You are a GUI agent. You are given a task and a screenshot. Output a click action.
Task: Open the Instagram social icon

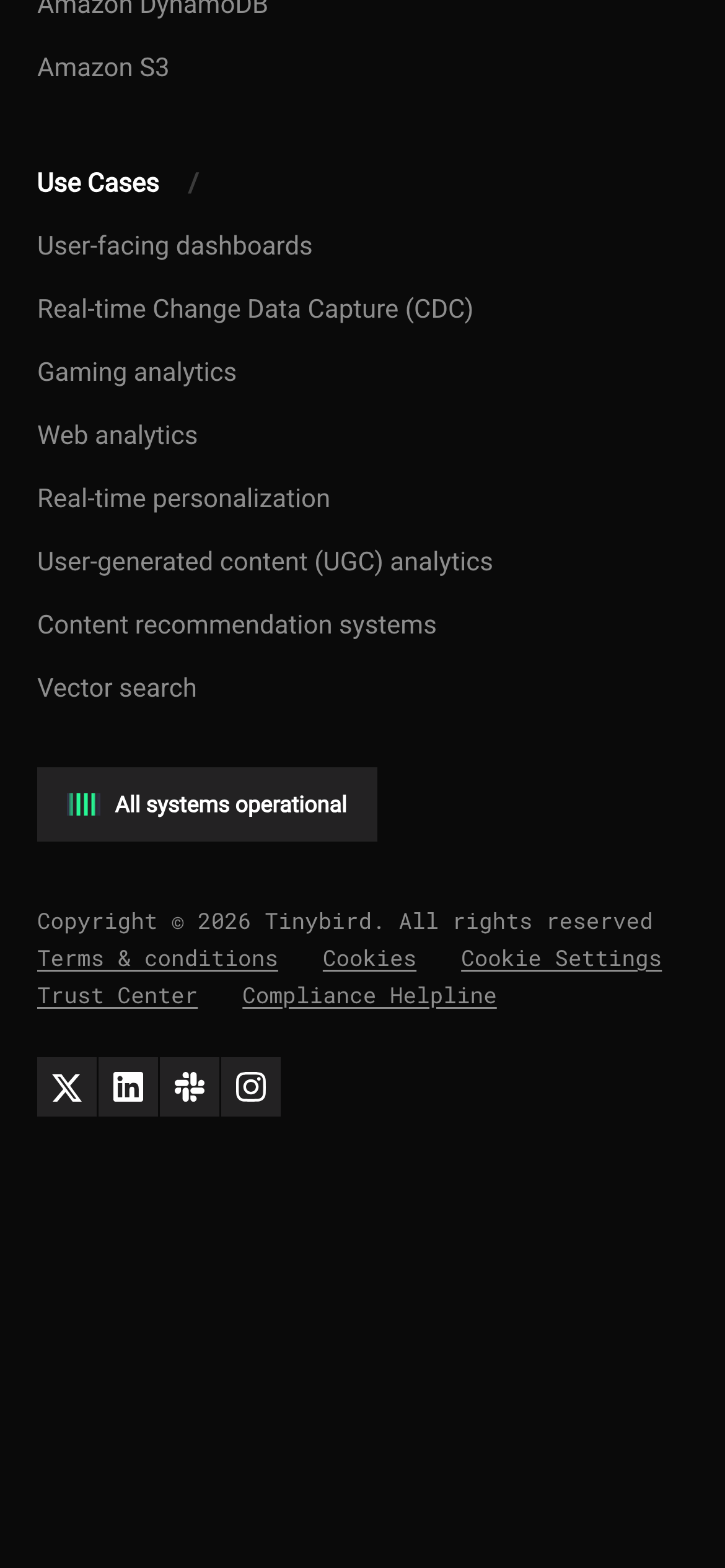(251, 1087)
